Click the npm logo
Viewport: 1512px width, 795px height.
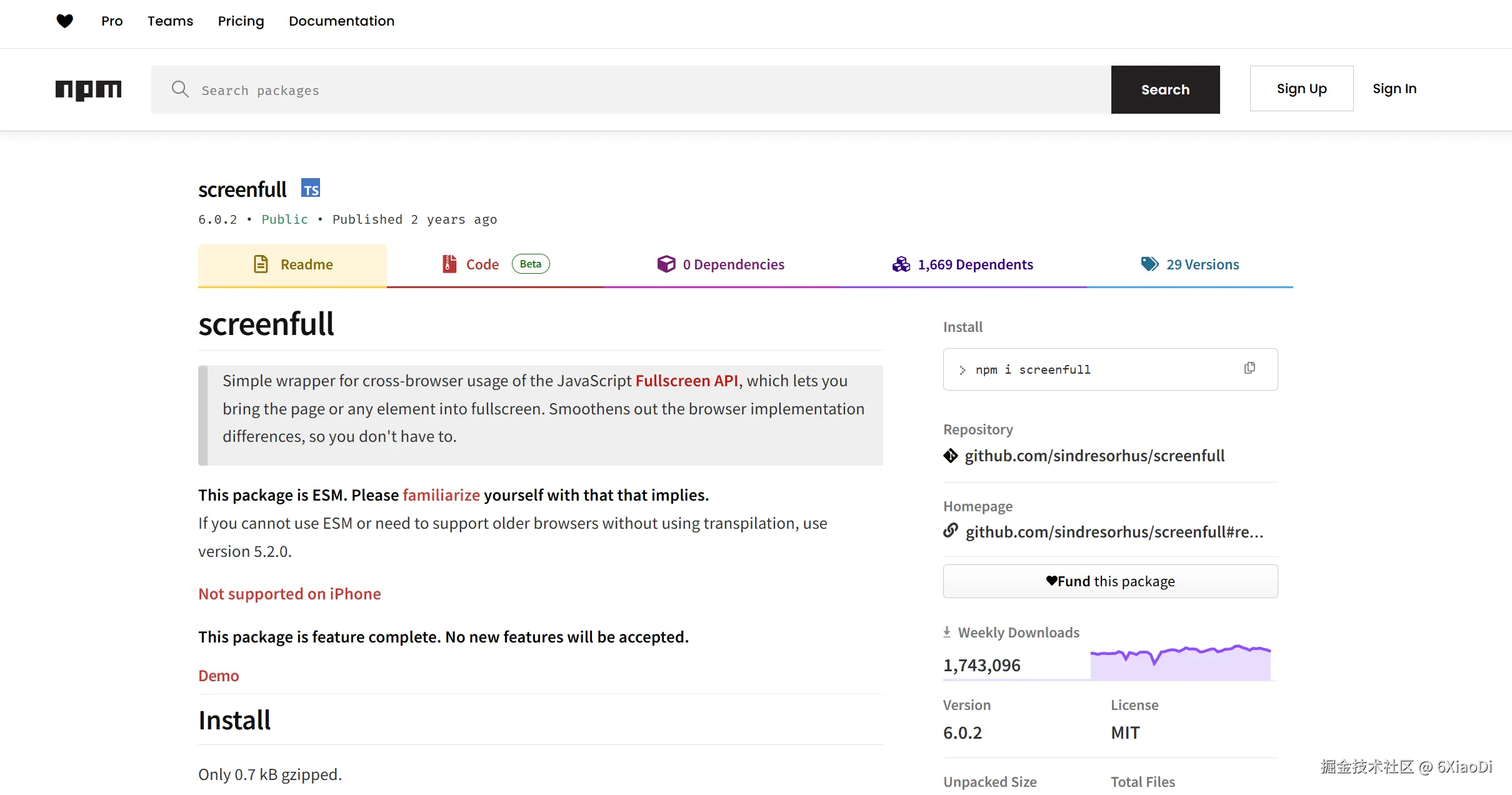[x=88, y=90]
